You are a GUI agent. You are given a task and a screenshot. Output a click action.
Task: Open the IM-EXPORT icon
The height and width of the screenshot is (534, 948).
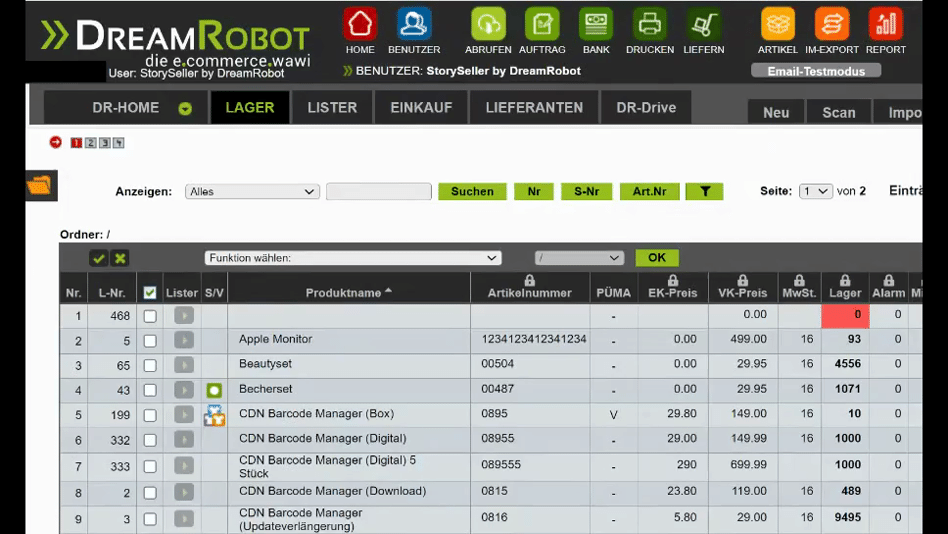coord(831,24)
